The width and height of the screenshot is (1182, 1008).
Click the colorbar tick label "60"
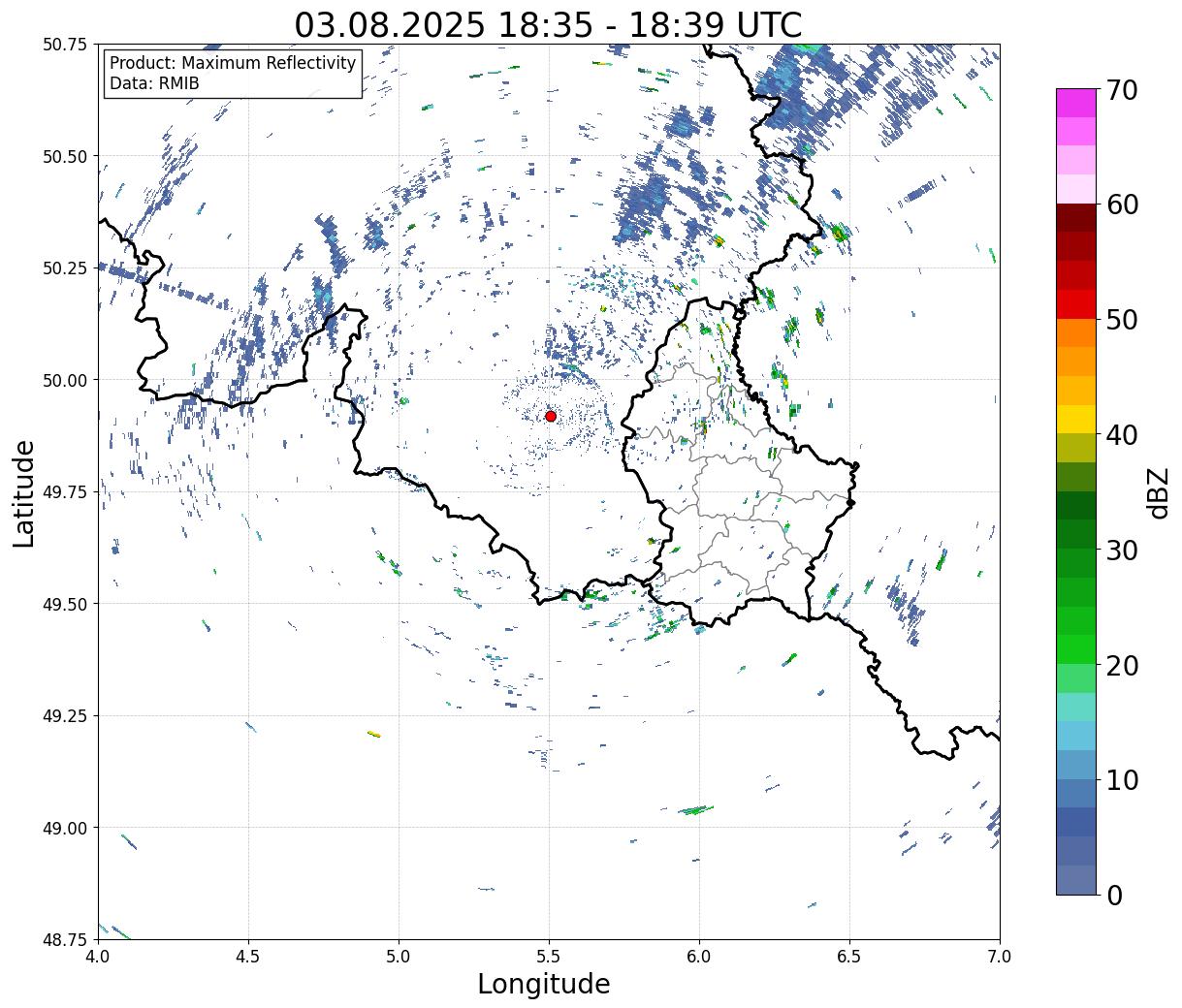point(1121,205)
